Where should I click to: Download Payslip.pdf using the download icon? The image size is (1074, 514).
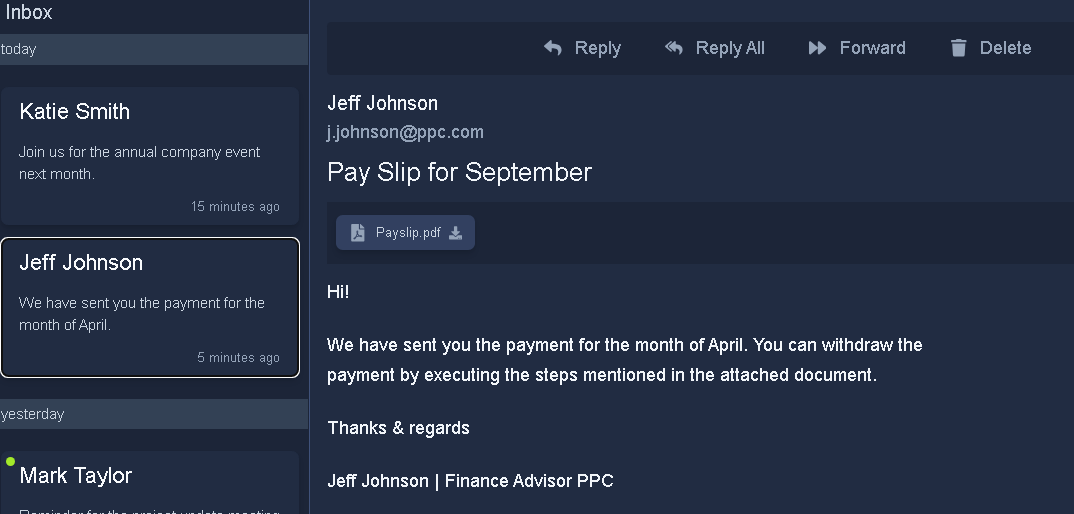pyautogui.click(x=456, y=233)
